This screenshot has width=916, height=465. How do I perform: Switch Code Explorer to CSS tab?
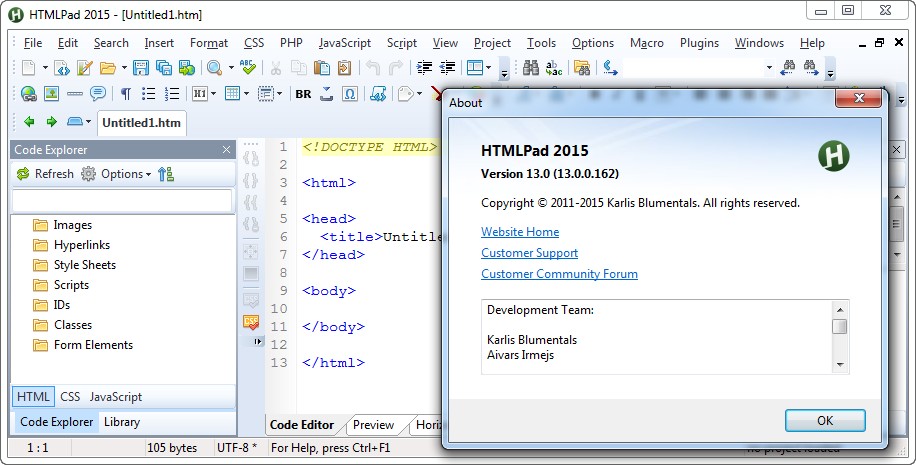point(70,397)
